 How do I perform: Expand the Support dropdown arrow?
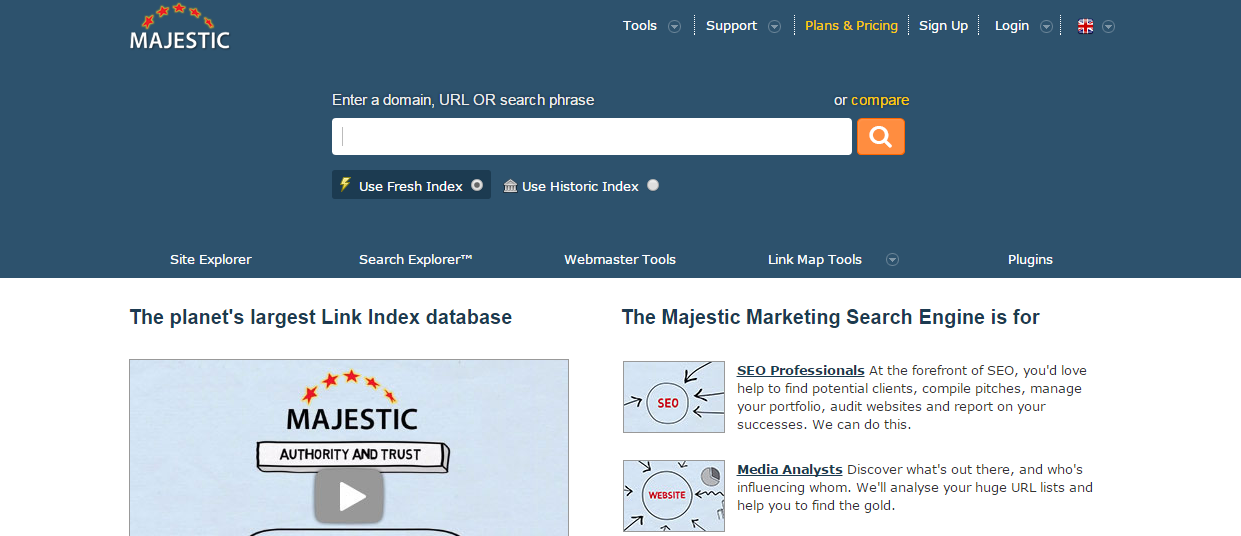(774, 27)
